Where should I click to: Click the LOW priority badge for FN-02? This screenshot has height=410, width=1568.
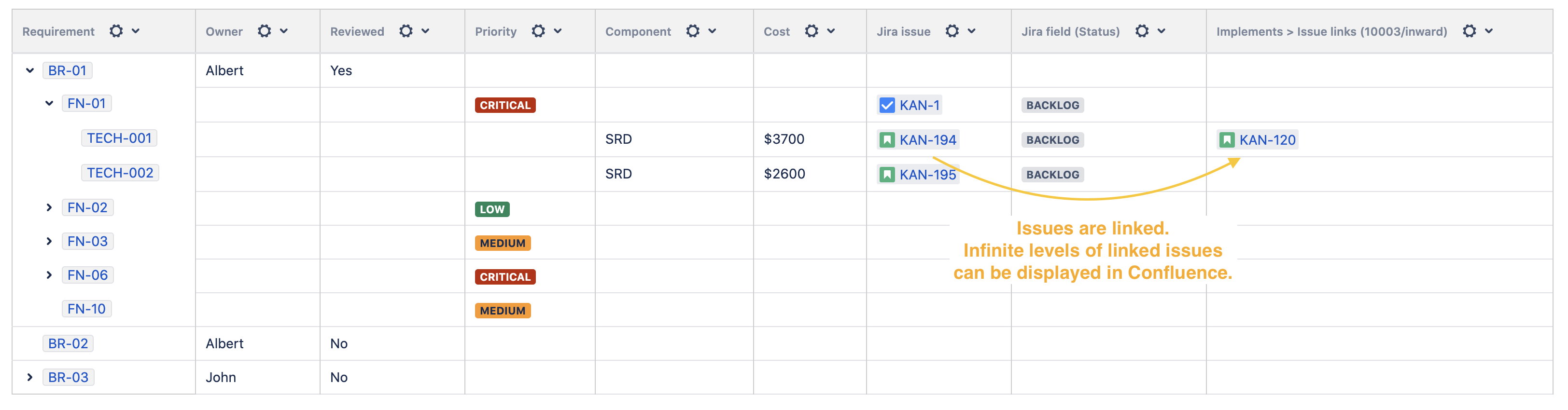click(x=492, y=209)
